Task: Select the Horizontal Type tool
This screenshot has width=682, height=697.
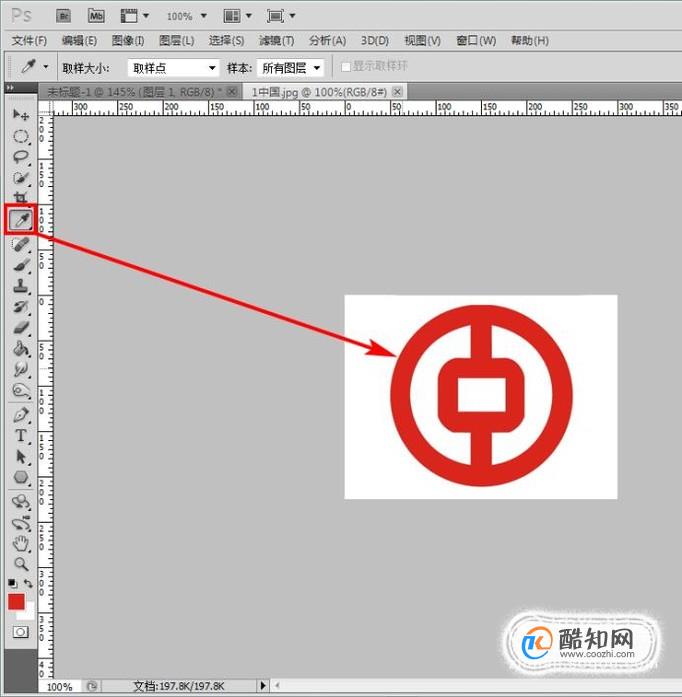Action: (20, 436)
